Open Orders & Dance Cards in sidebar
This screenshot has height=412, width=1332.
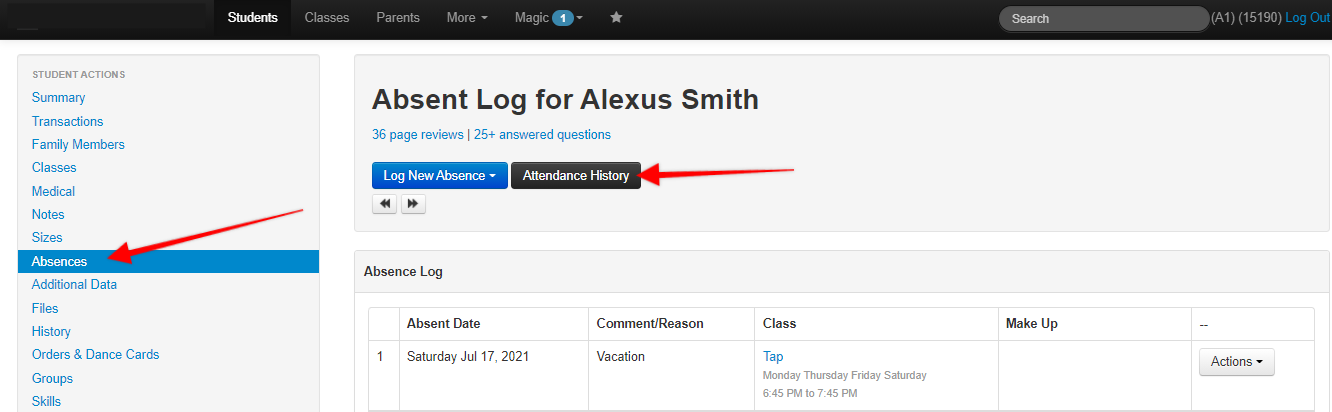pos(95,354)
